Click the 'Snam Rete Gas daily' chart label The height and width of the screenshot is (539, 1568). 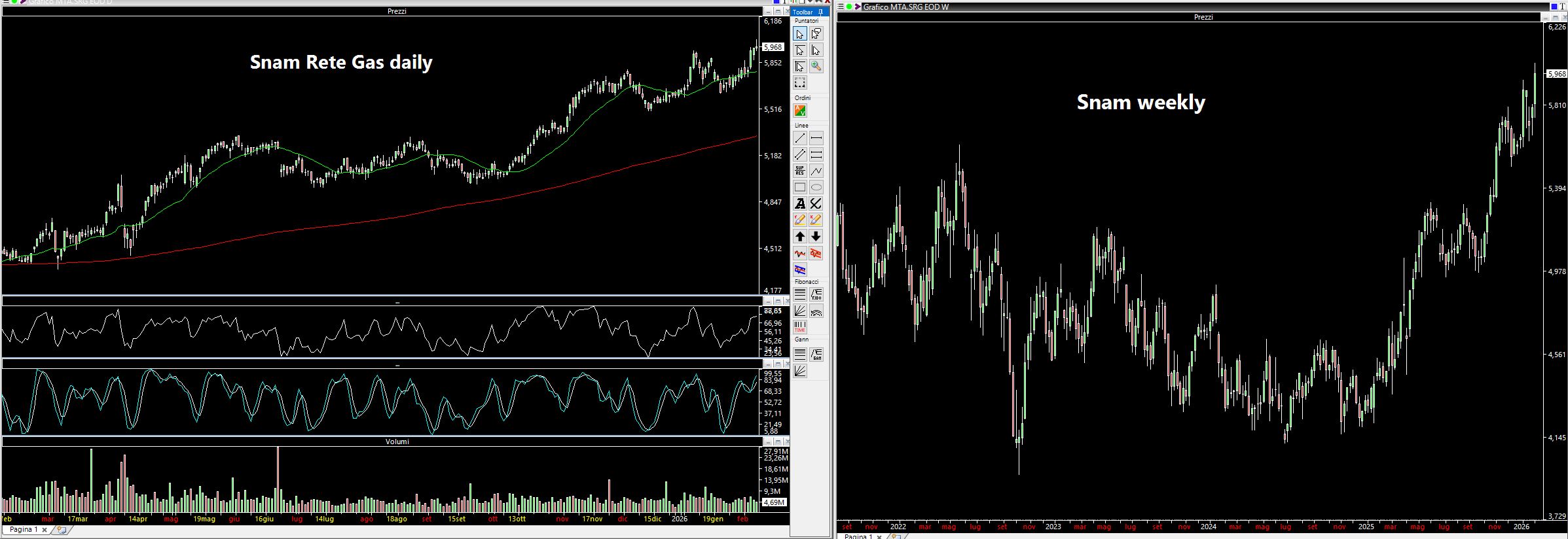pos(341,62)
